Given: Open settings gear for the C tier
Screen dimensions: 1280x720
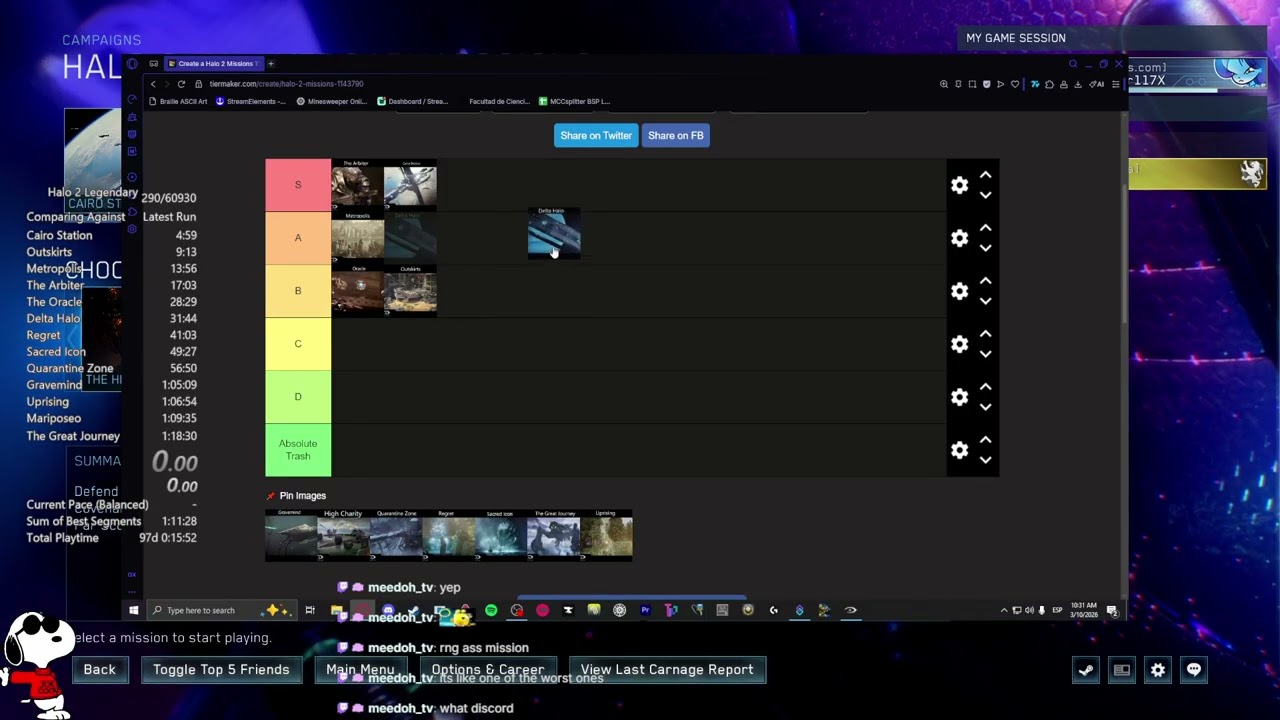Looking at the screenshot, I should [x=959, y=344].
